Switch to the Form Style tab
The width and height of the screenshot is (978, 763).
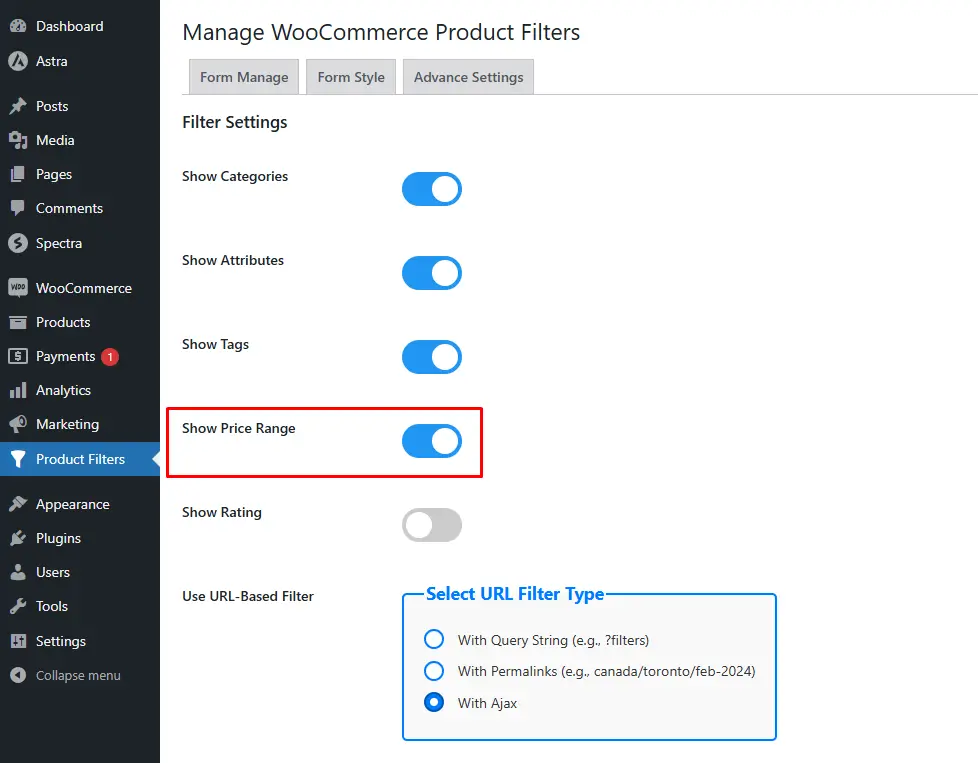pos(351,77)
